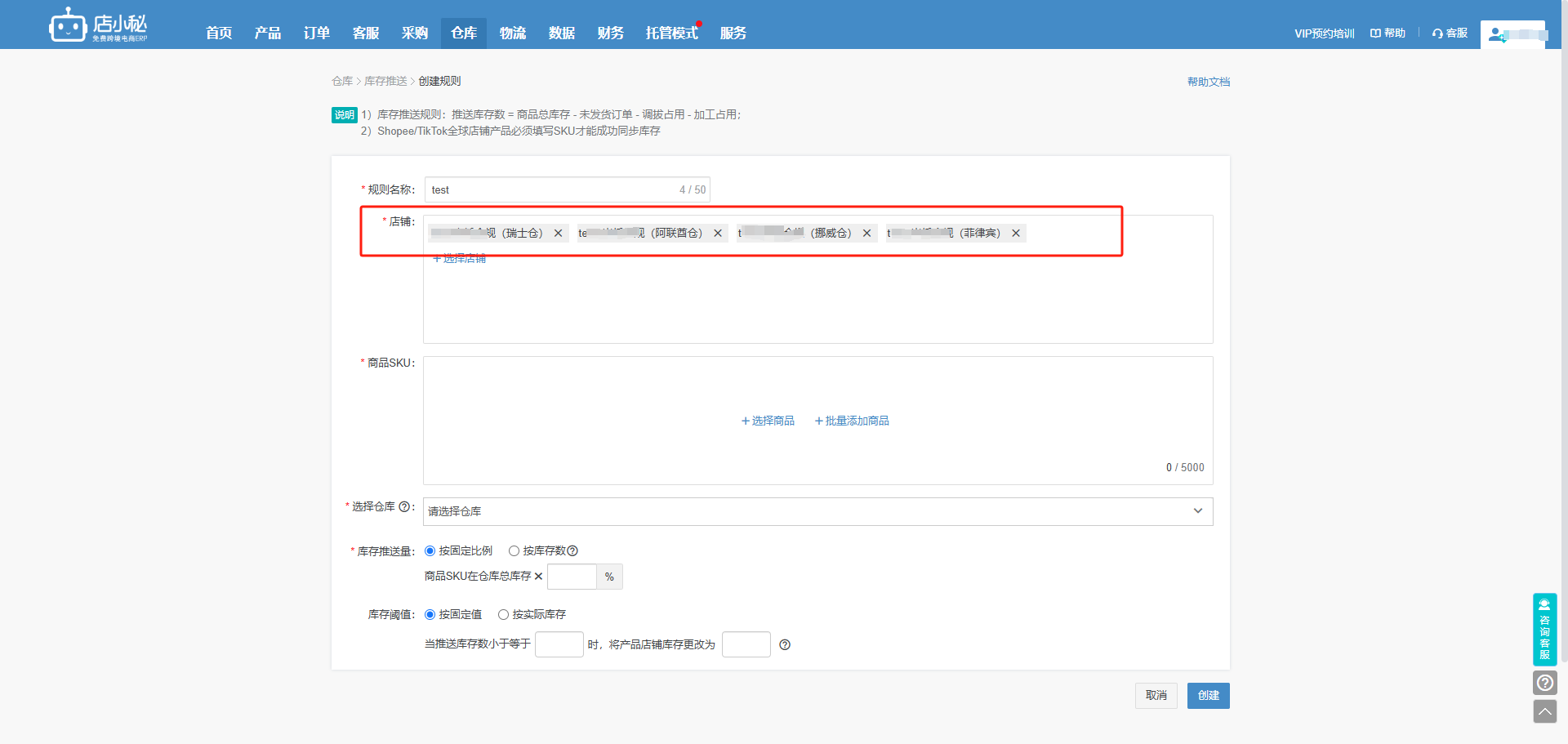
Task: Remove the 菲律宾 store tag
Action: [x=1016, y=234]
